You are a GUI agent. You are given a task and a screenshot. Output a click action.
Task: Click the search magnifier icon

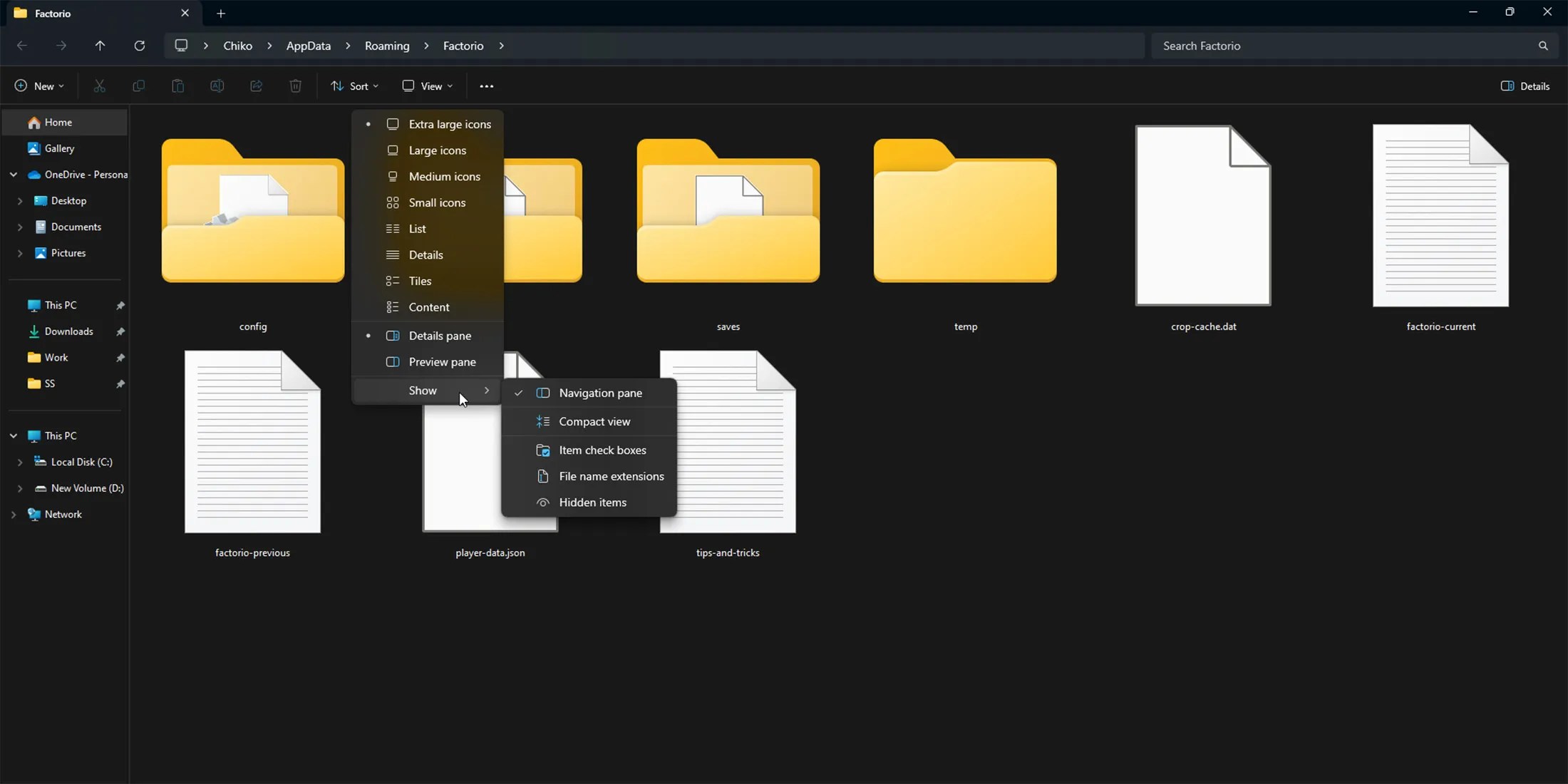click(1543, 46)
